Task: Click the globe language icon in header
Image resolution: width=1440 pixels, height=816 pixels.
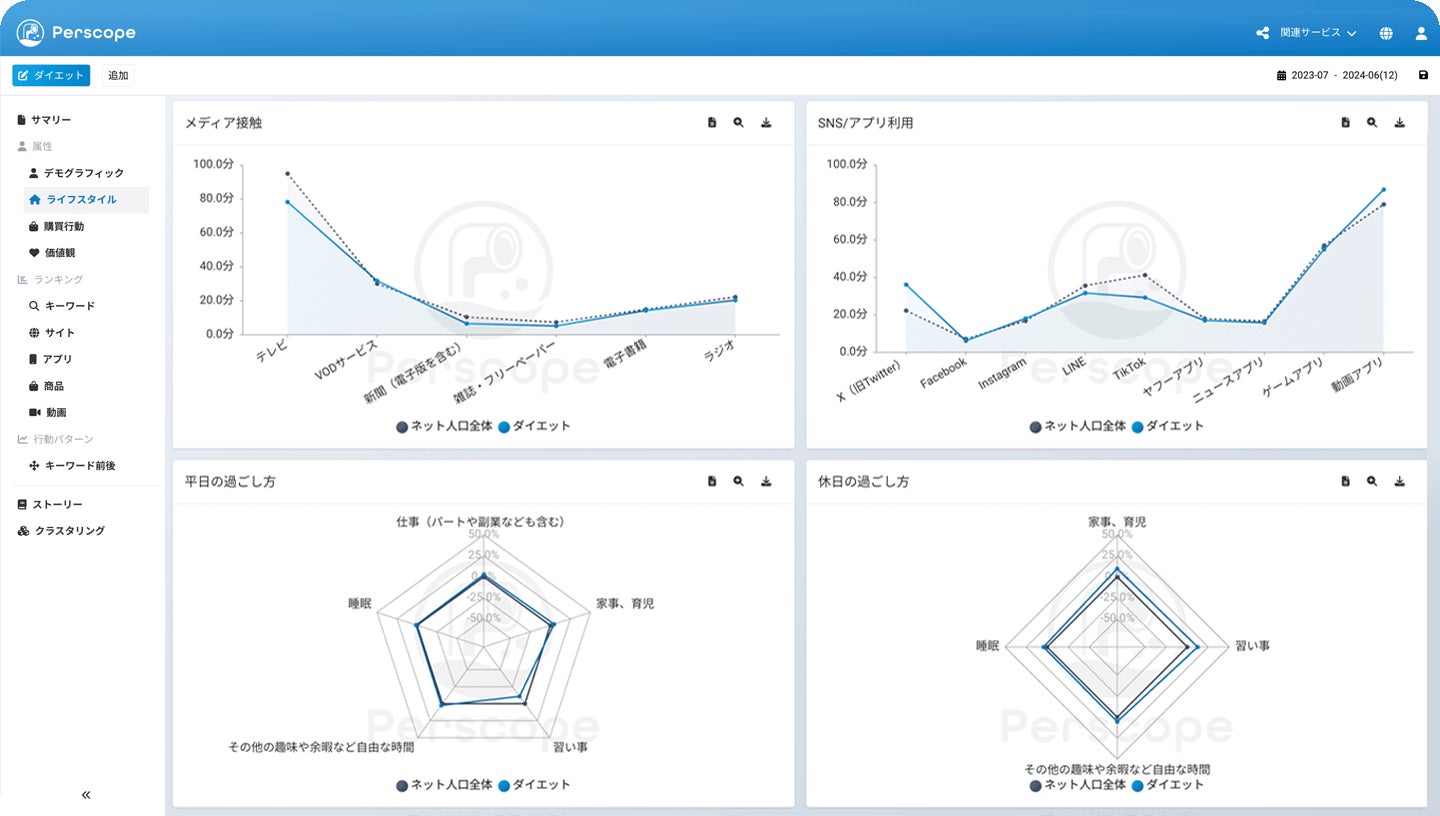Action: [x=1386, y=33]
